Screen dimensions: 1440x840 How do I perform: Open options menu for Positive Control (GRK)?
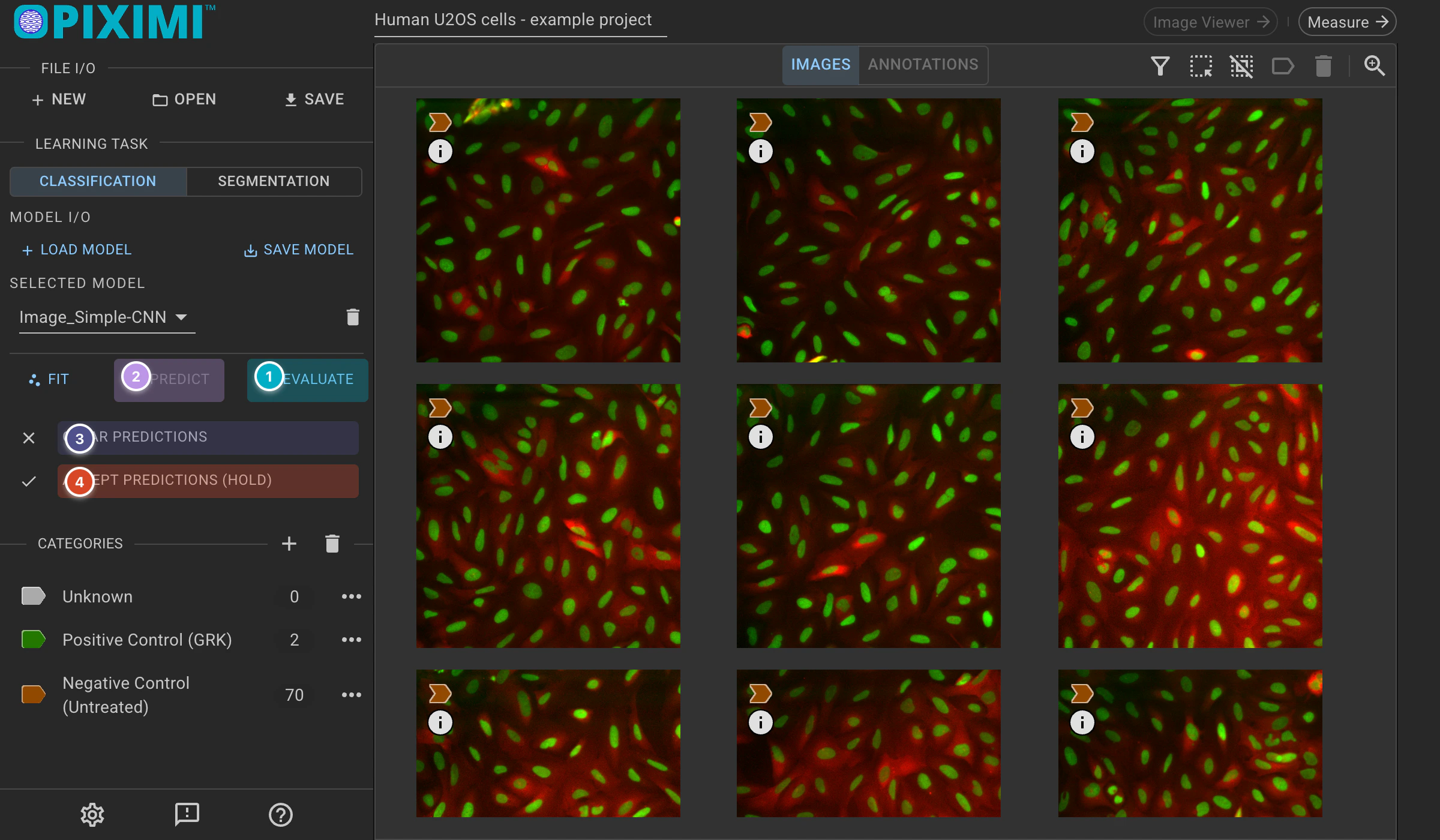tap(352, 640)
